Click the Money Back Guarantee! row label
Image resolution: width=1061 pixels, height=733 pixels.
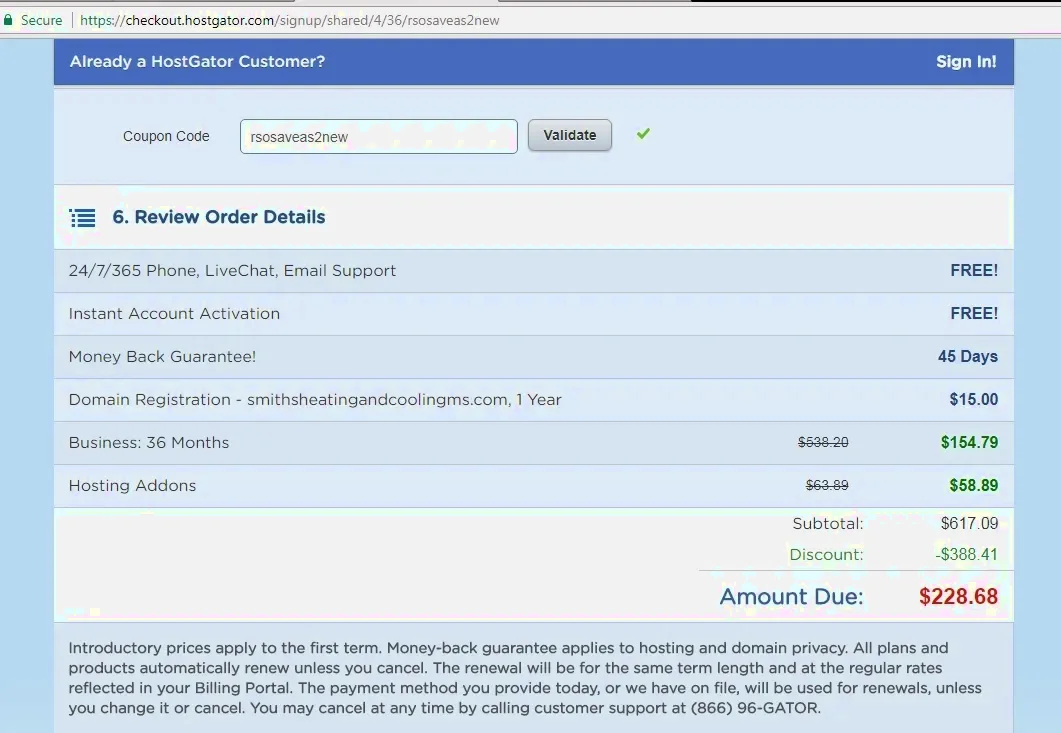pyautogui.click(x=163, y=357)
